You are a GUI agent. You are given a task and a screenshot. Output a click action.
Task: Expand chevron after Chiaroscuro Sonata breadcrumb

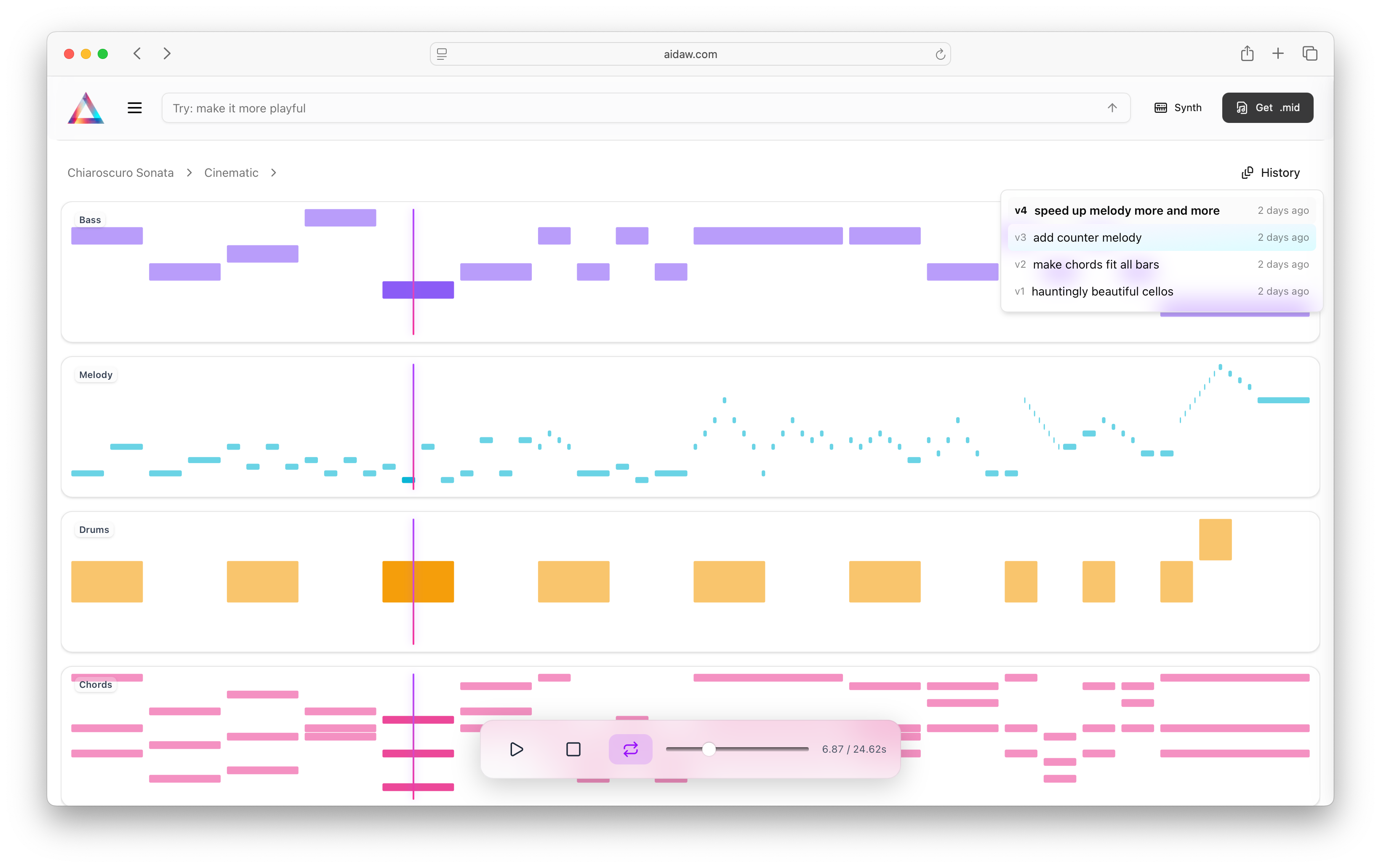[189, 173]
